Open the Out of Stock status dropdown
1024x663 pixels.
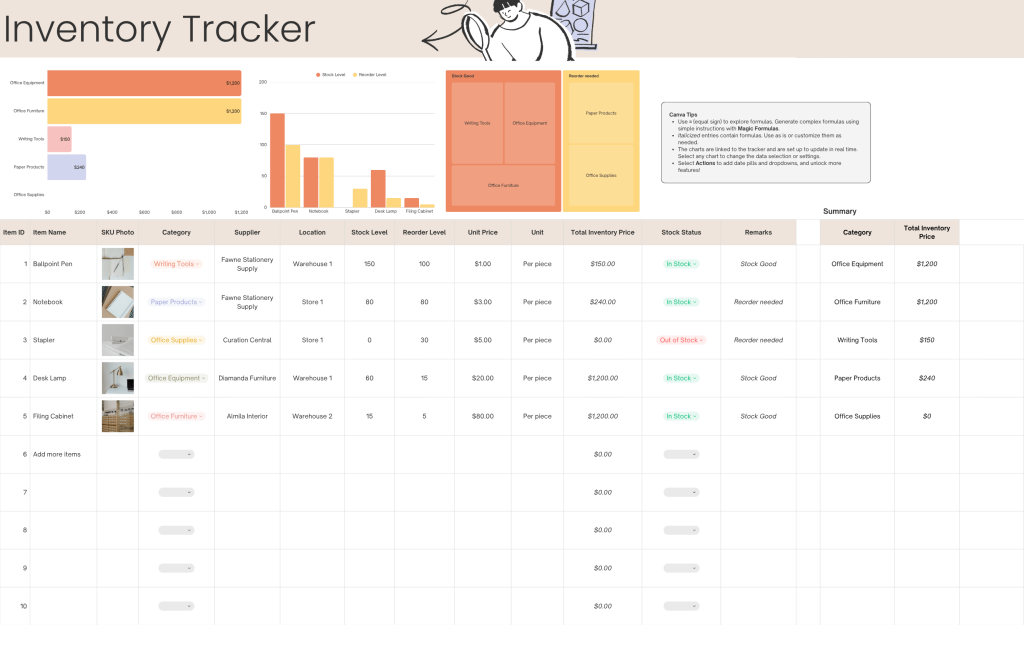[681, 340]
